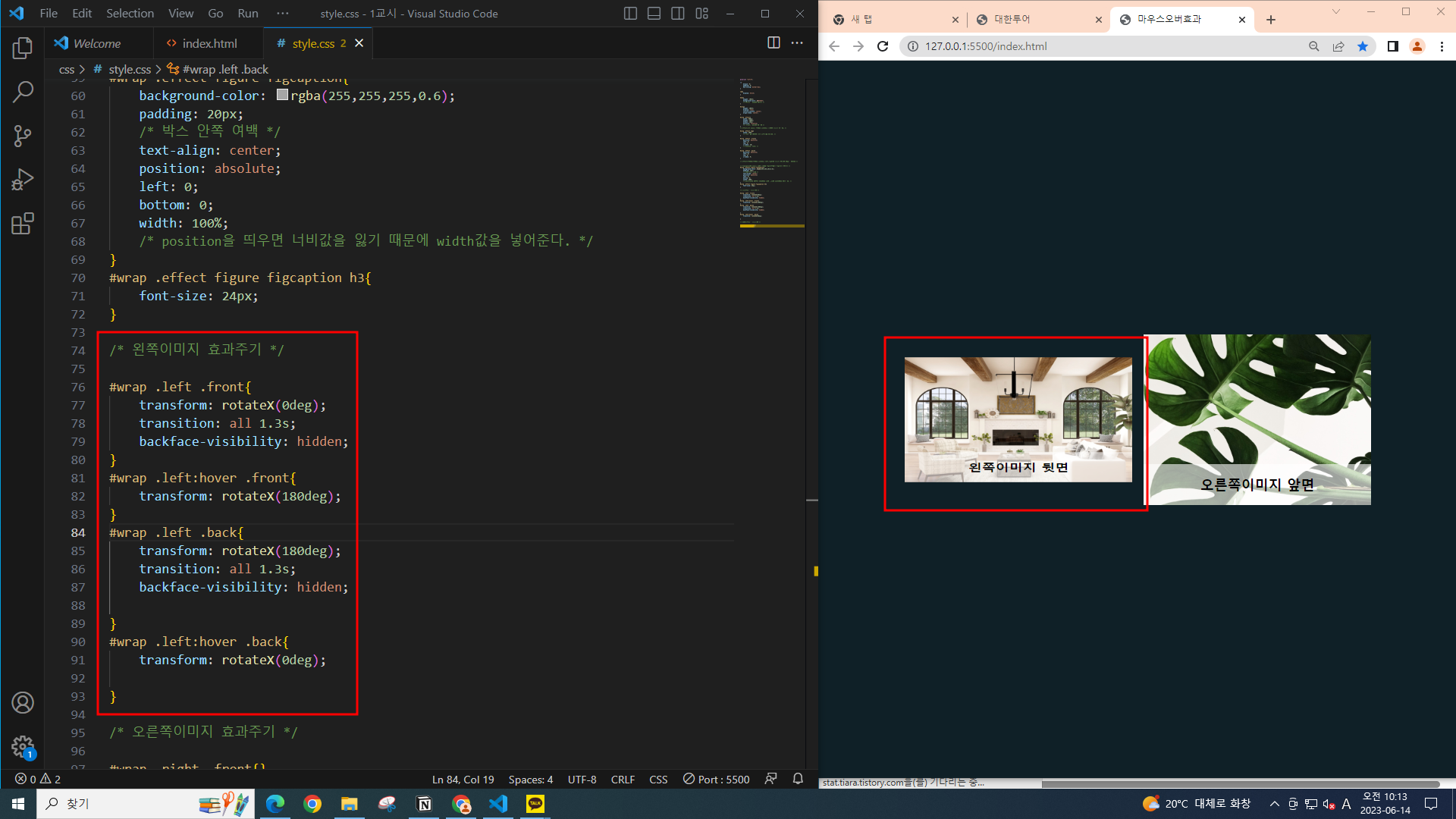Toggle the Secondary Side Bar layout icon
Screen dimensions: 1456x819
(x=678, y=14)
